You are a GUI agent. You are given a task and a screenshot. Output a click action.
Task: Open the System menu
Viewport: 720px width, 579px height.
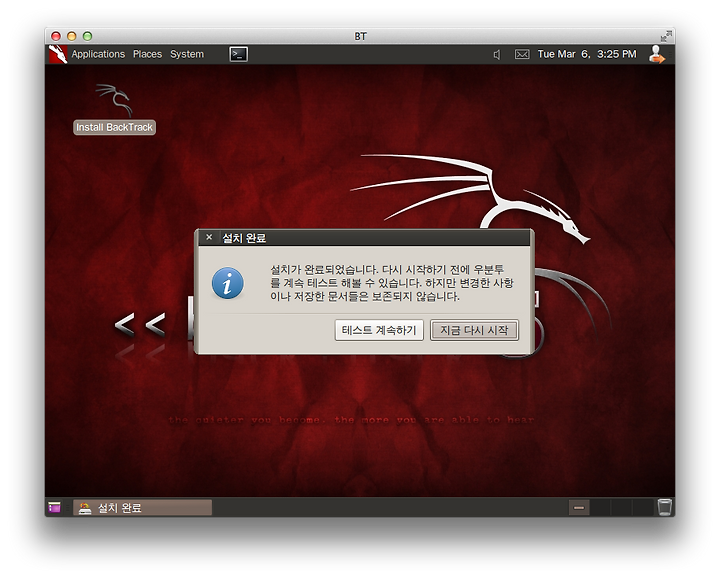(187, 54)
